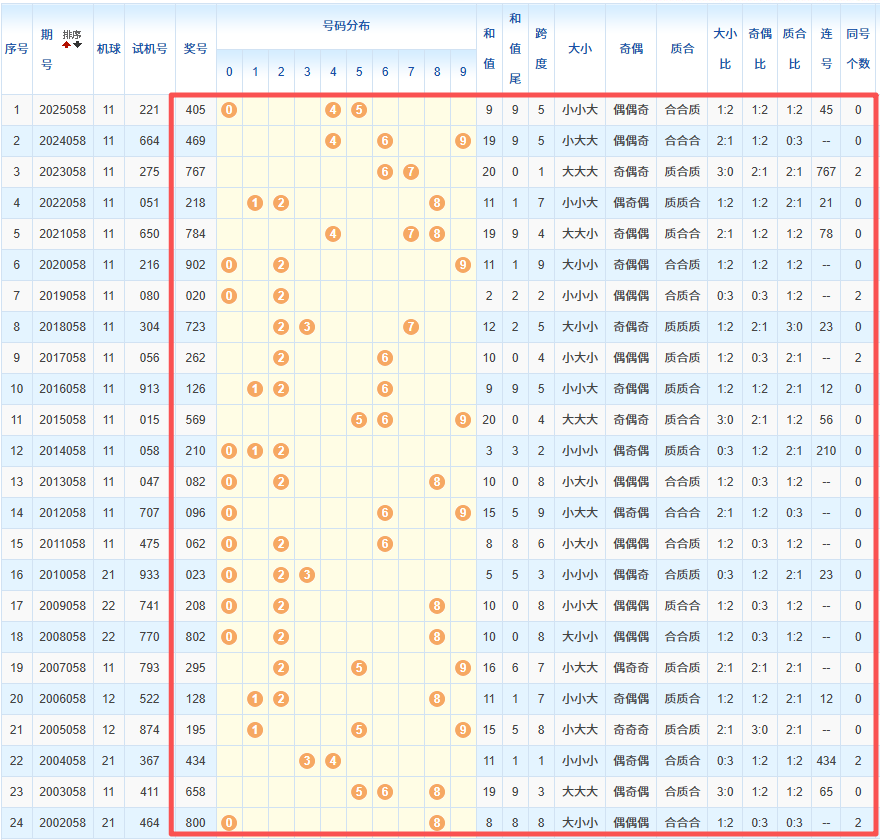Click the 奖号 column header
This screenshot has height=840, width=880.
(x=196, y=48)
